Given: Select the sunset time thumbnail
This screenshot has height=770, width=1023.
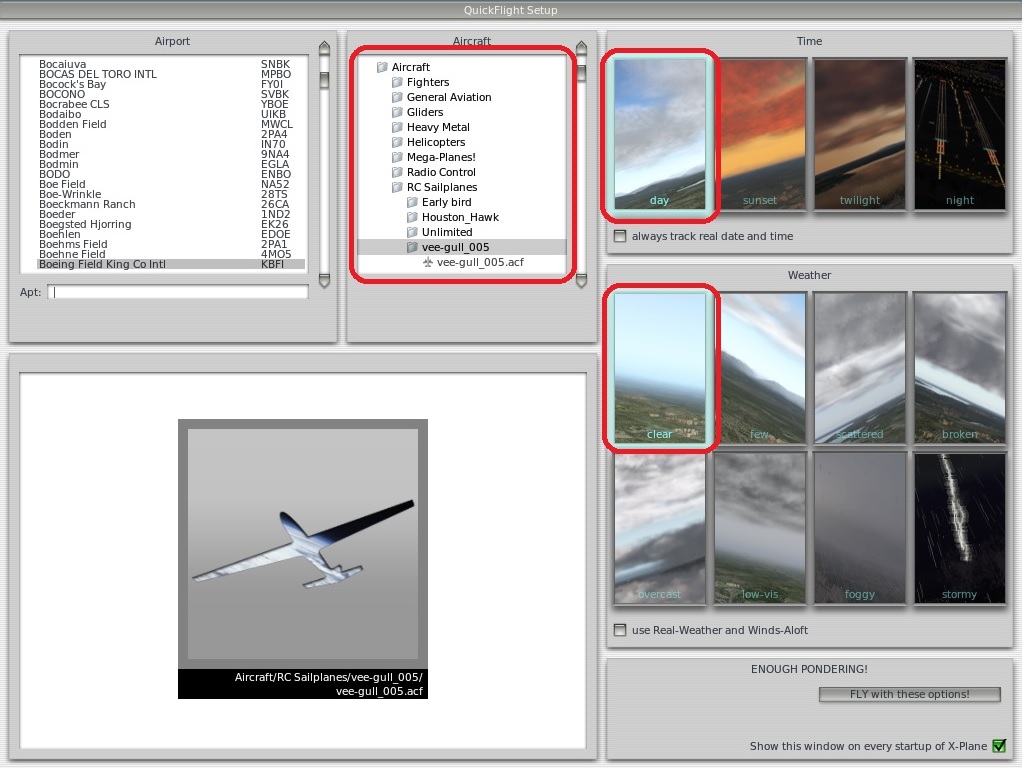Looking at the screenshot, I should pyautogui.click(x=759, y=134).
